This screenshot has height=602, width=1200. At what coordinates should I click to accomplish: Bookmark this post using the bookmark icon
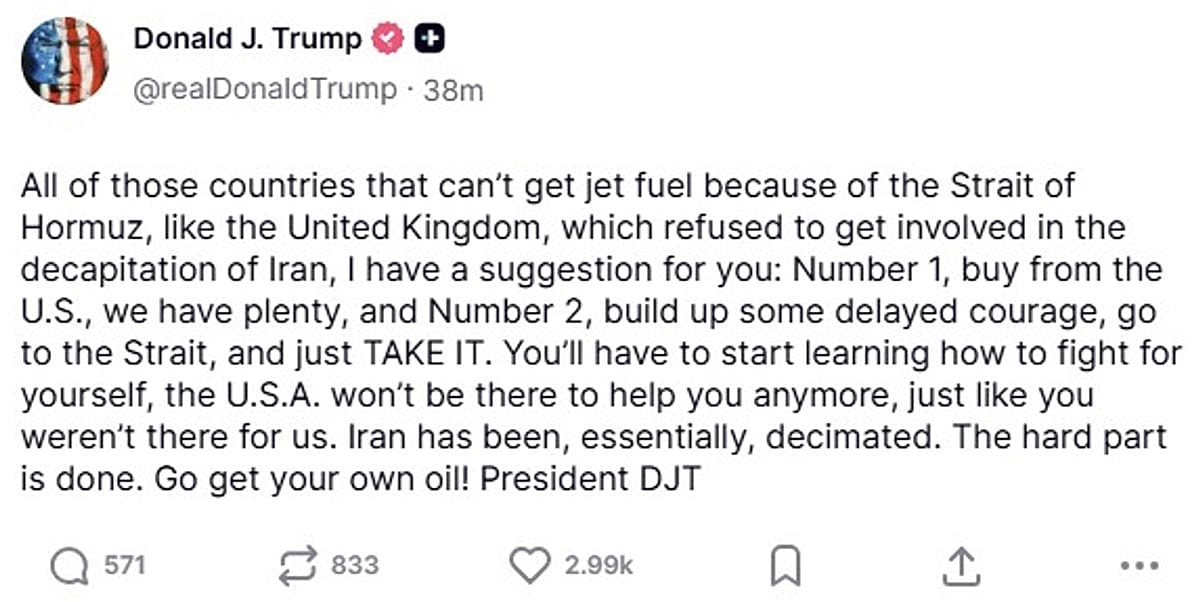[785, 567]
